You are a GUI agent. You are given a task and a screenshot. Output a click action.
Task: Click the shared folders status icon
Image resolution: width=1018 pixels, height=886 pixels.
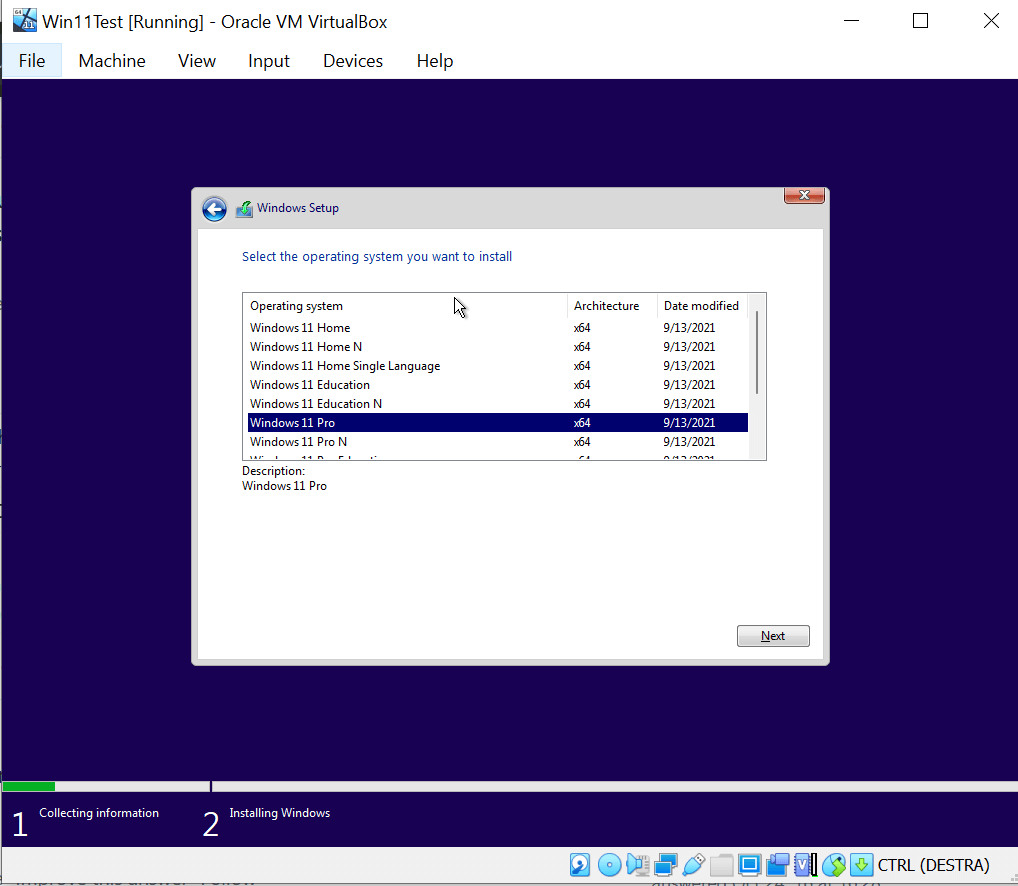click(721, 865)
